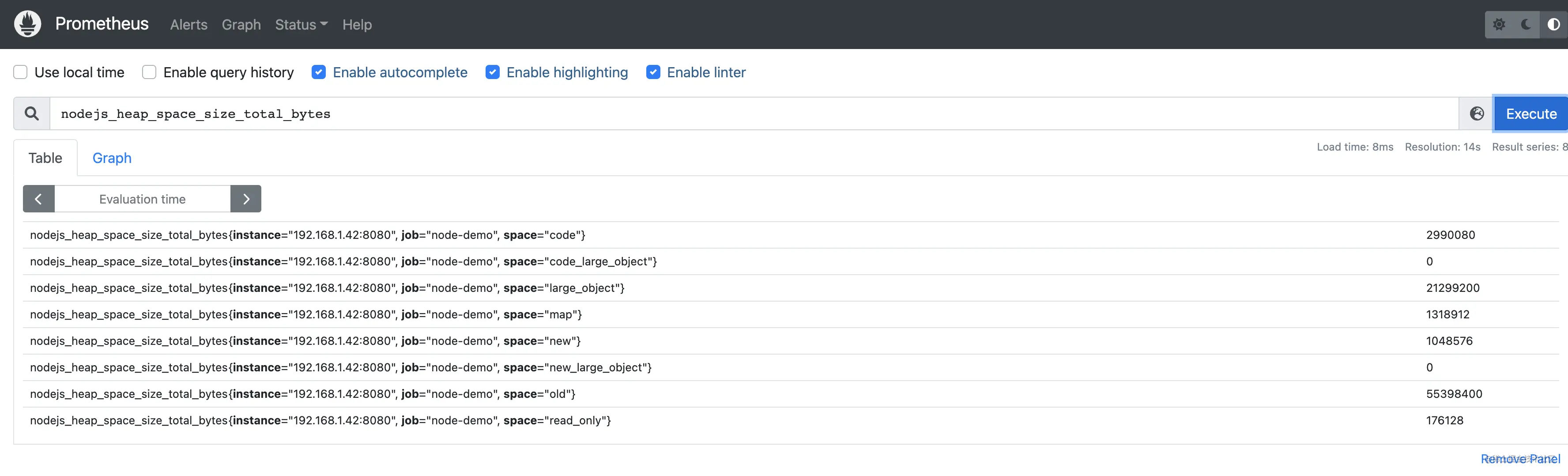Click the Prometheus flame logo

pos(27,24)
